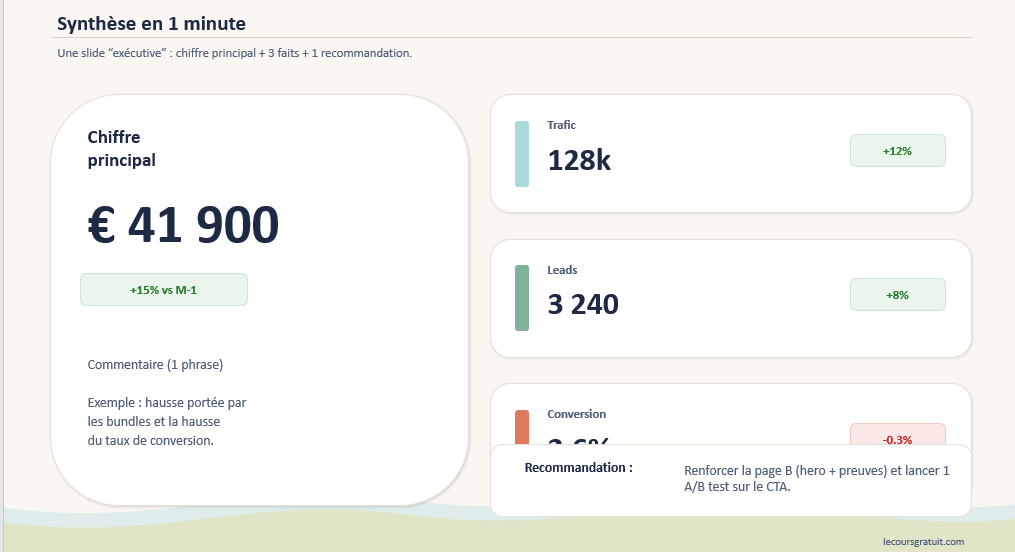
Task: Click the "Synthèse en 1 minute" slide title
Action: (x=151, y=24)
